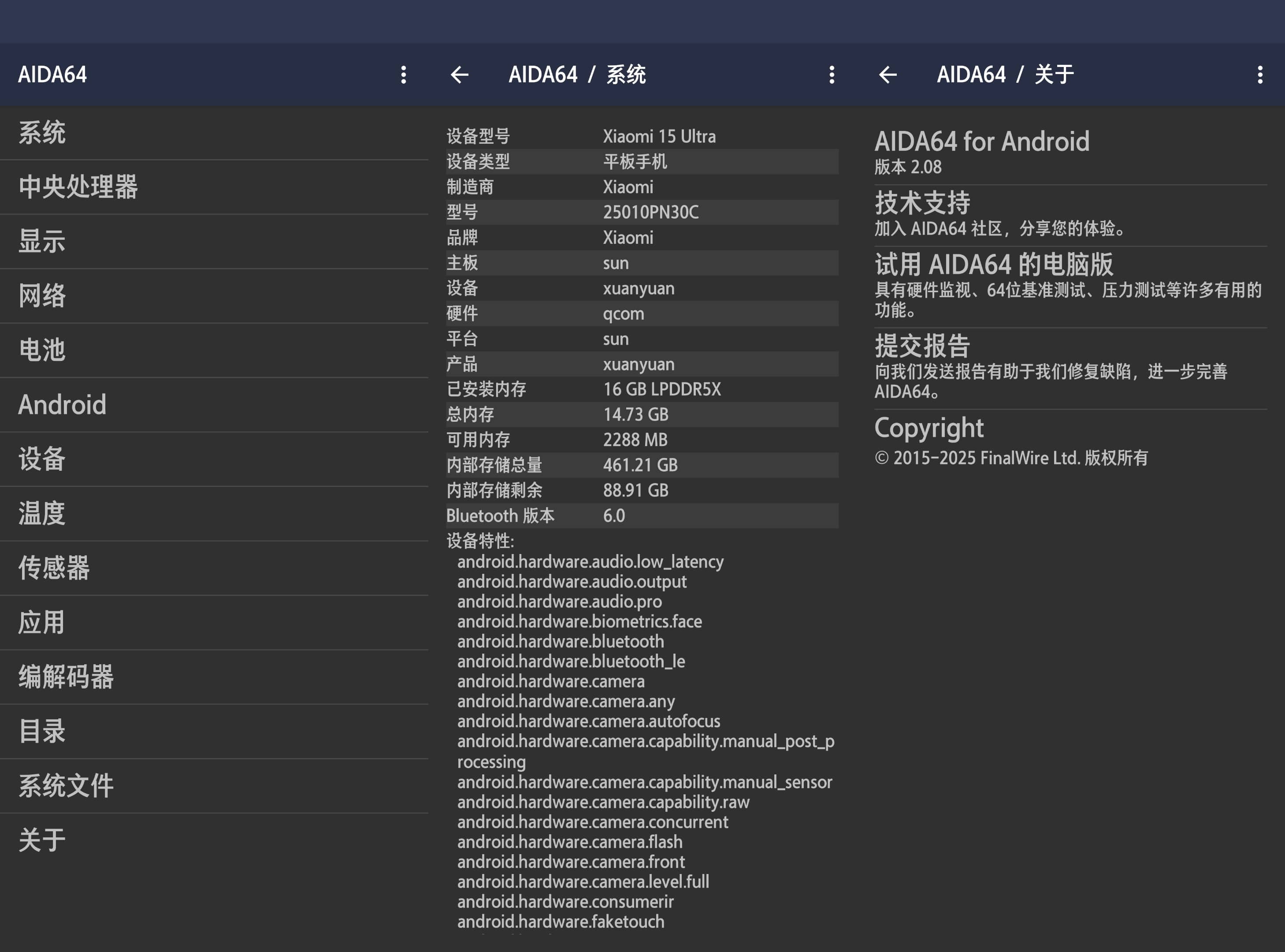Screen dimensions: 1285x952
Task: Click android.hardware.camera.flash feature
Action: tap(570, 843)
